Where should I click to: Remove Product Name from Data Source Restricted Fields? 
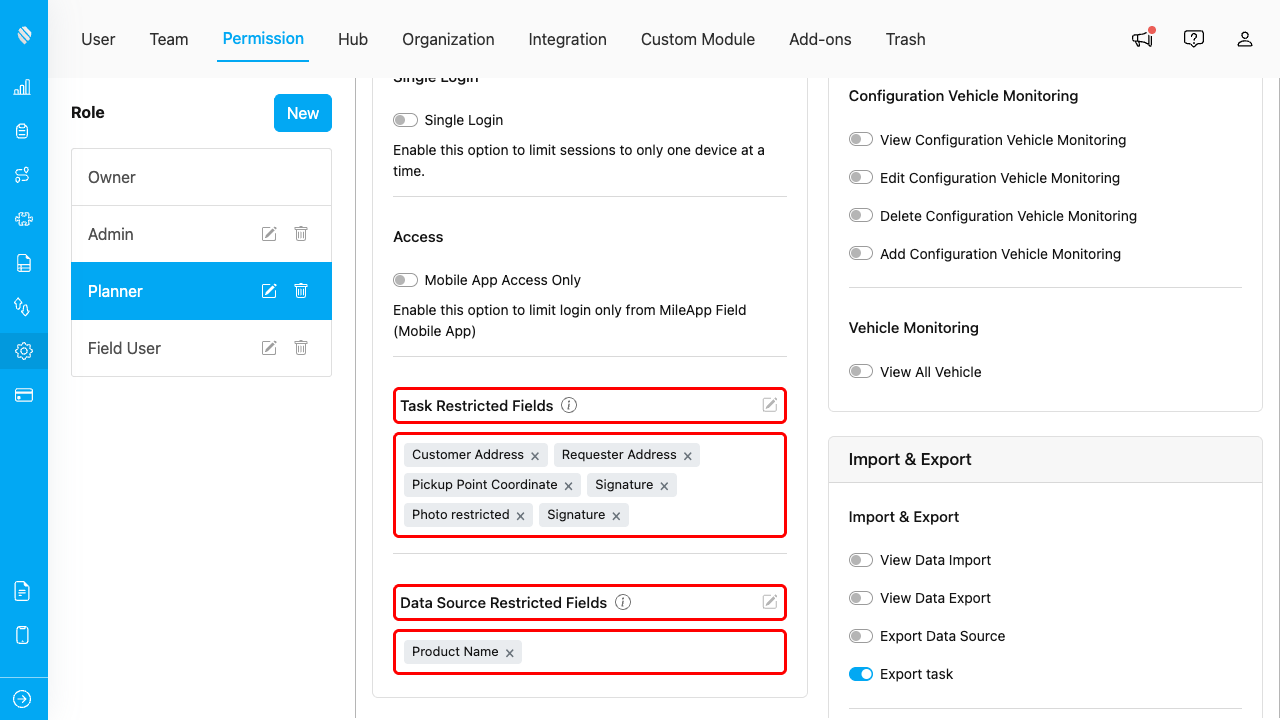tap(509, 651)
